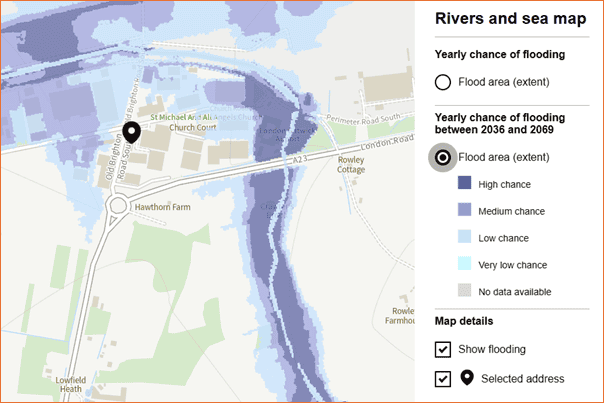This screenshot has height=403, width=604.
Task: Click the Very low chance legend swatch
Action: [464, 264]
